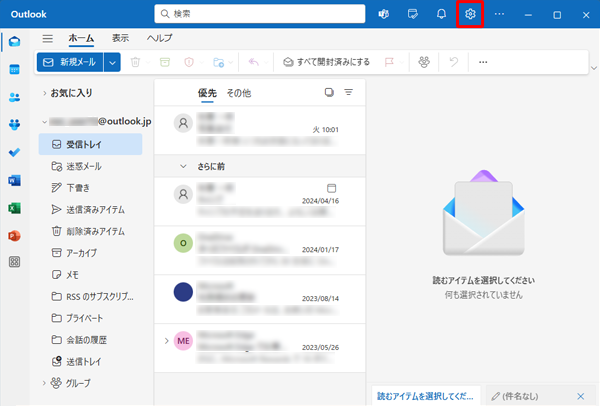Open the 削除済みアイテム folder
Viewport: 600px width, 406px height.
[91, 231]
